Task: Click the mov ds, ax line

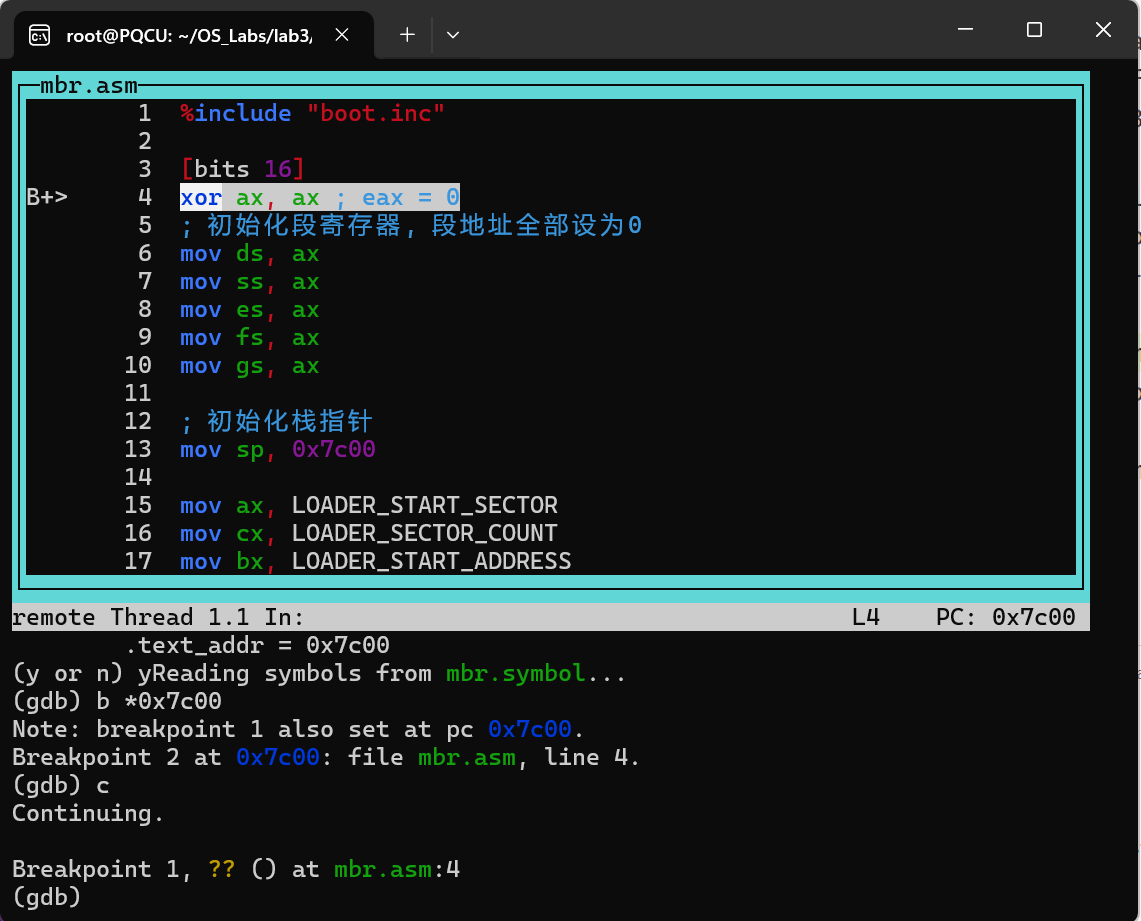Action: 250,254
